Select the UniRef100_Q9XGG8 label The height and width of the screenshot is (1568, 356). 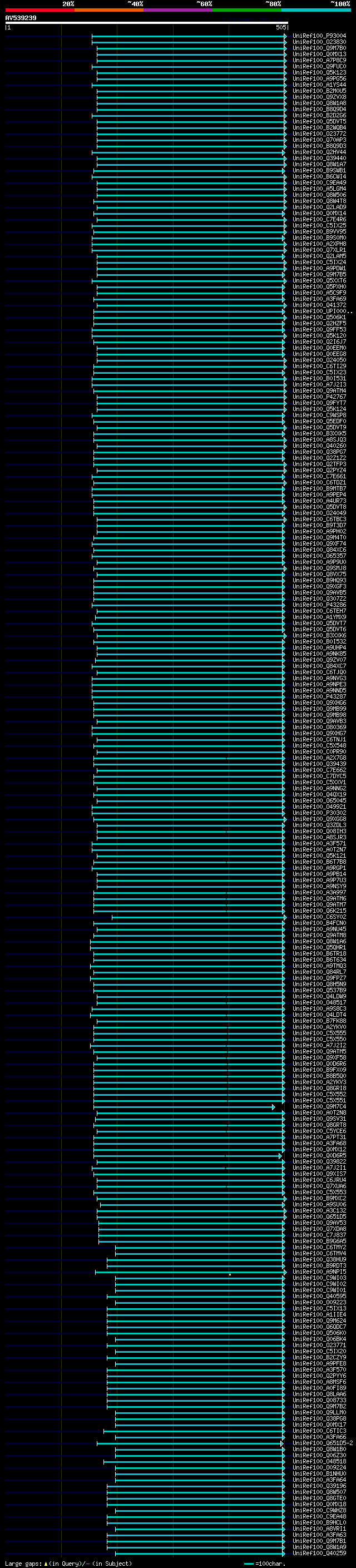point(319,819)
